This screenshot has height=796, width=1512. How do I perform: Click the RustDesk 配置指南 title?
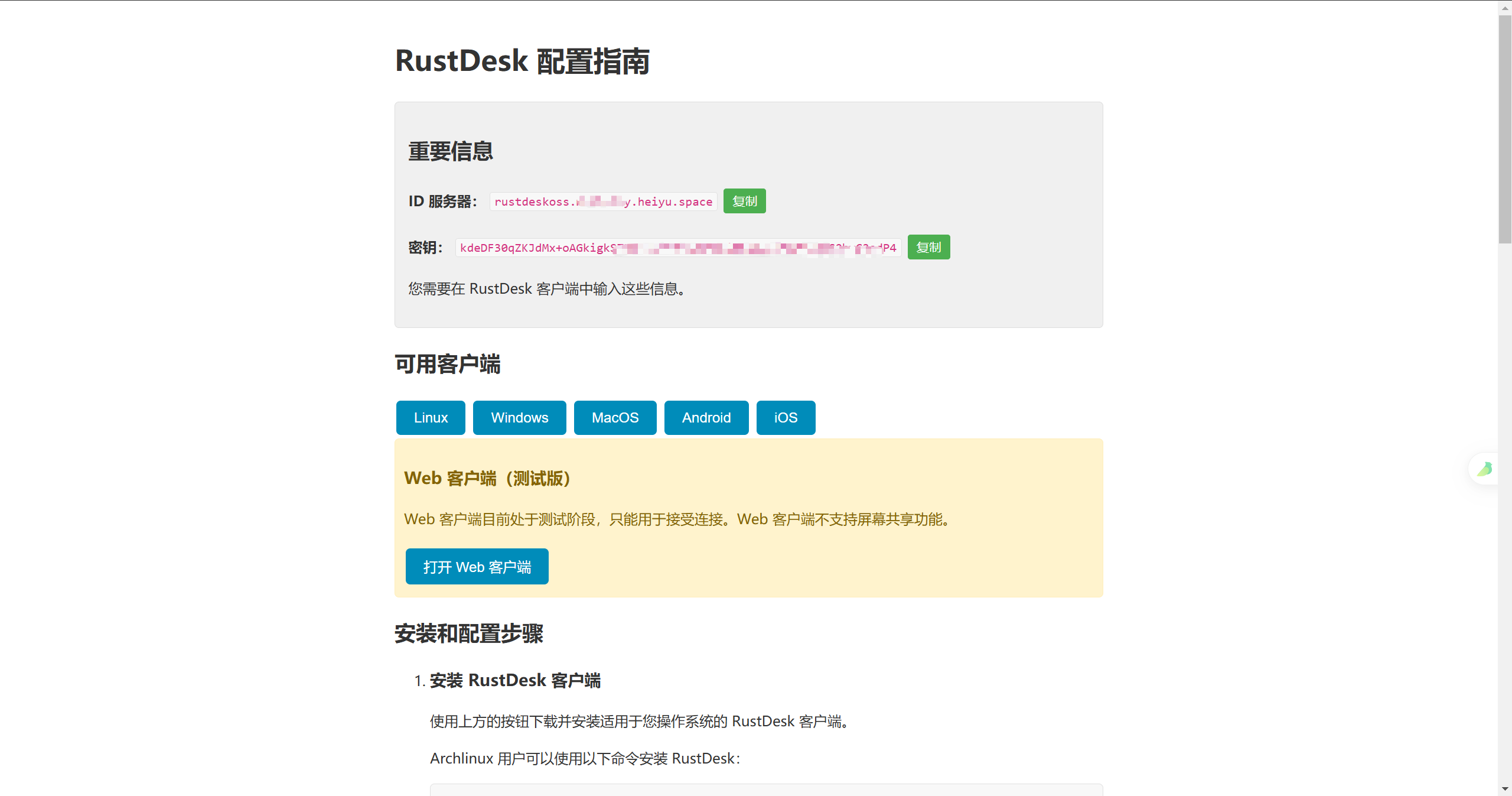[x=522, y=61]
